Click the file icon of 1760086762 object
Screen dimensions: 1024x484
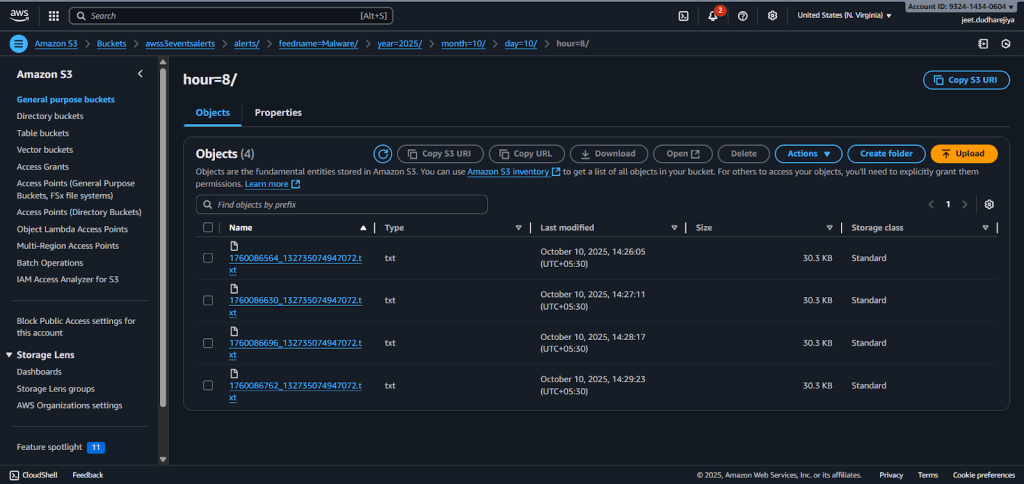click(234, 374)
